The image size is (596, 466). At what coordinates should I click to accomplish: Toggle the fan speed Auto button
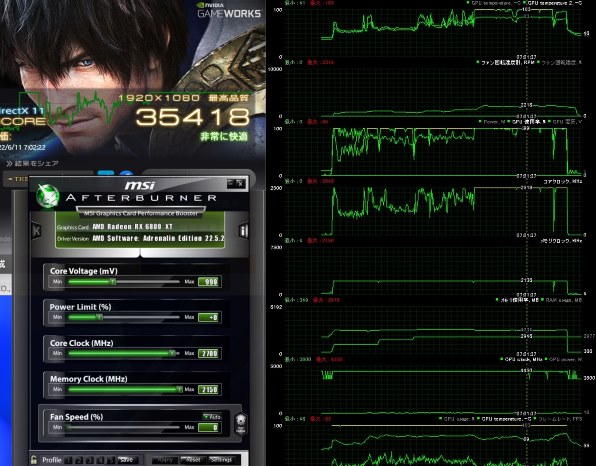212,417
